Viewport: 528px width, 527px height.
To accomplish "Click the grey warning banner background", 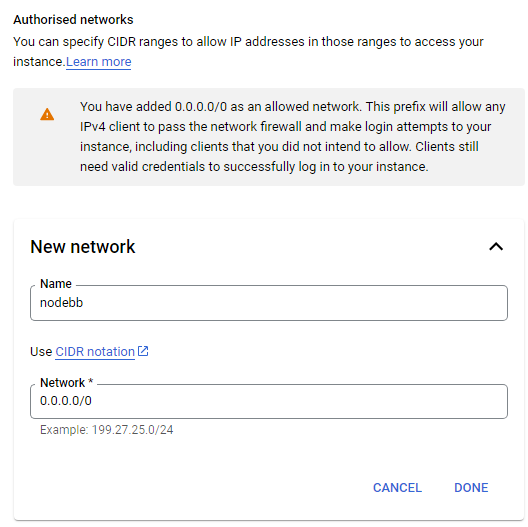I will [x=269, y=137].
